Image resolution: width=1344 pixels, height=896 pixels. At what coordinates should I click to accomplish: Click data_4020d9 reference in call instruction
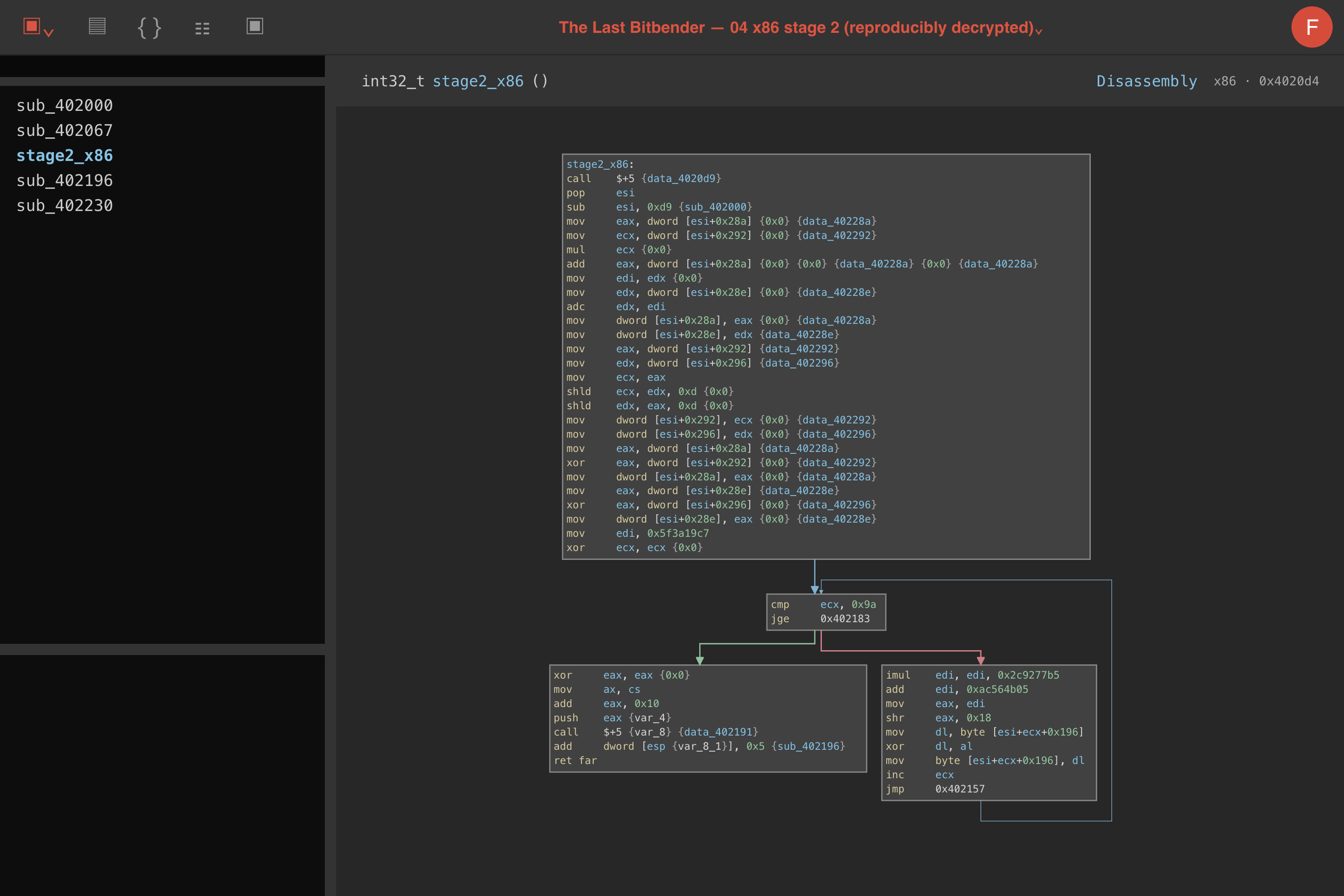tap(681, 179)
